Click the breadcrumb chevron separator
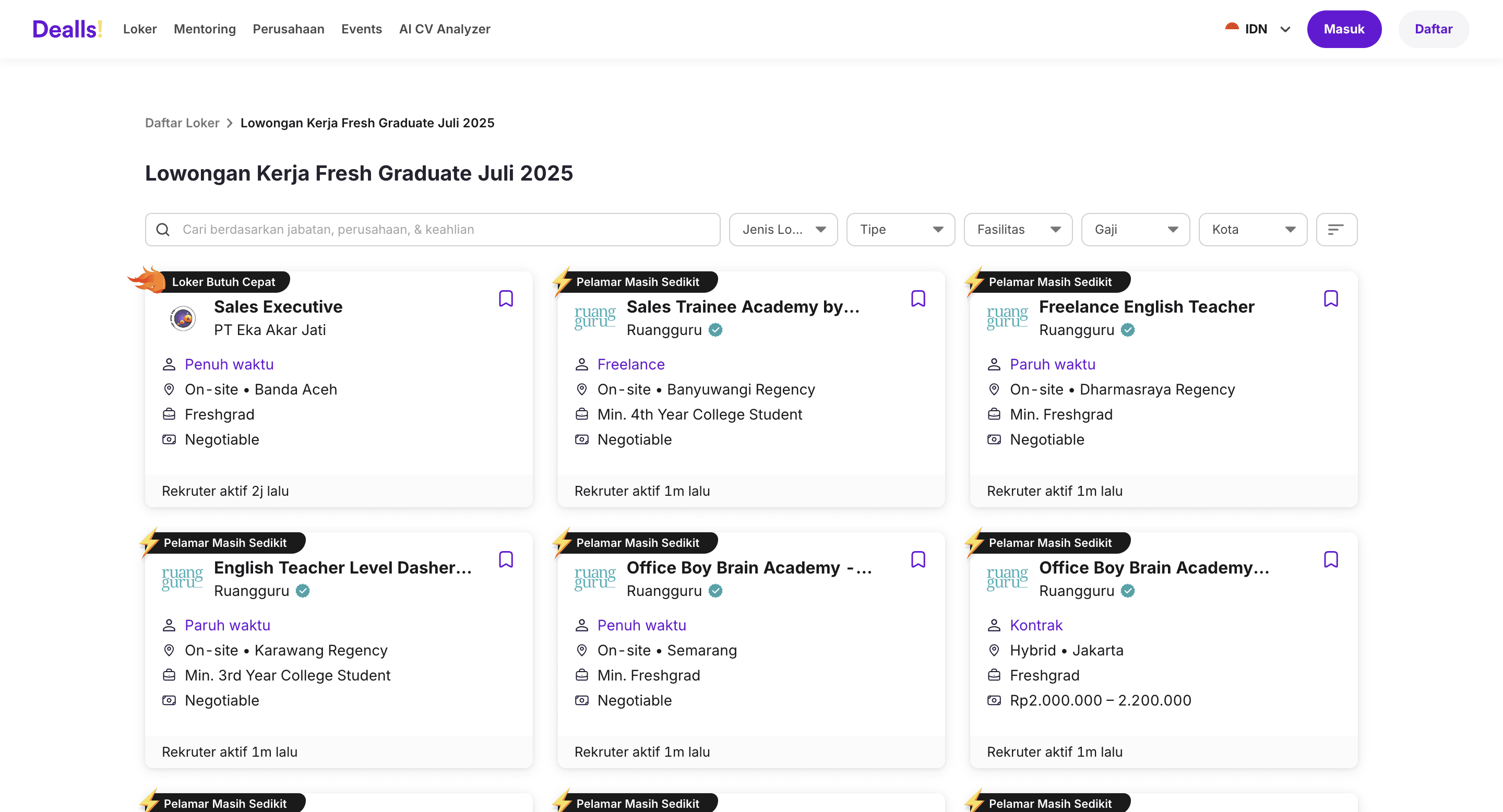 [x=230, y=123]
